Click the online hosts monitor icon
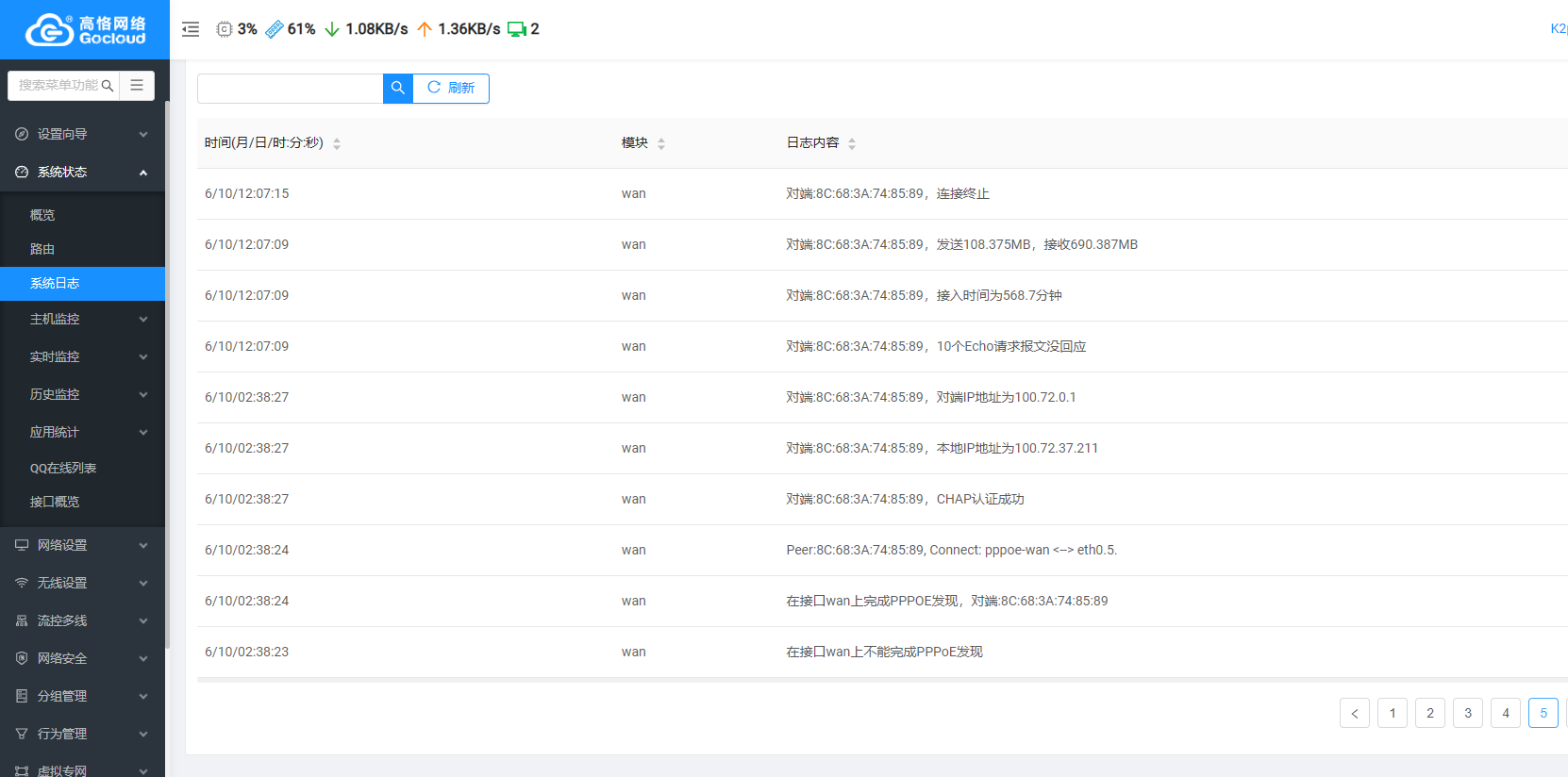 pos(517,29)
